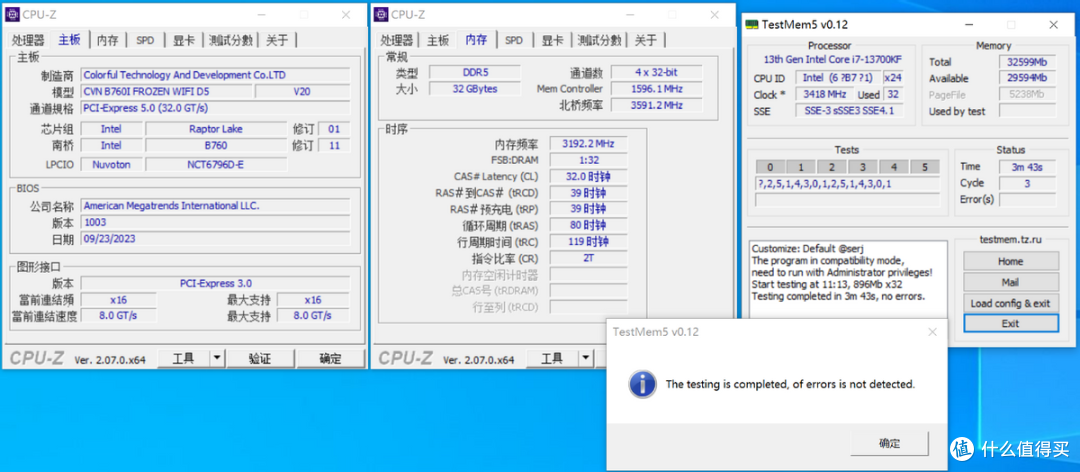The height and width of the screenshot is (472, 1080).
Task: Click the PCI-Express 3.0 graphics version field
Action: pyautogui.click(x=215, y=283)
